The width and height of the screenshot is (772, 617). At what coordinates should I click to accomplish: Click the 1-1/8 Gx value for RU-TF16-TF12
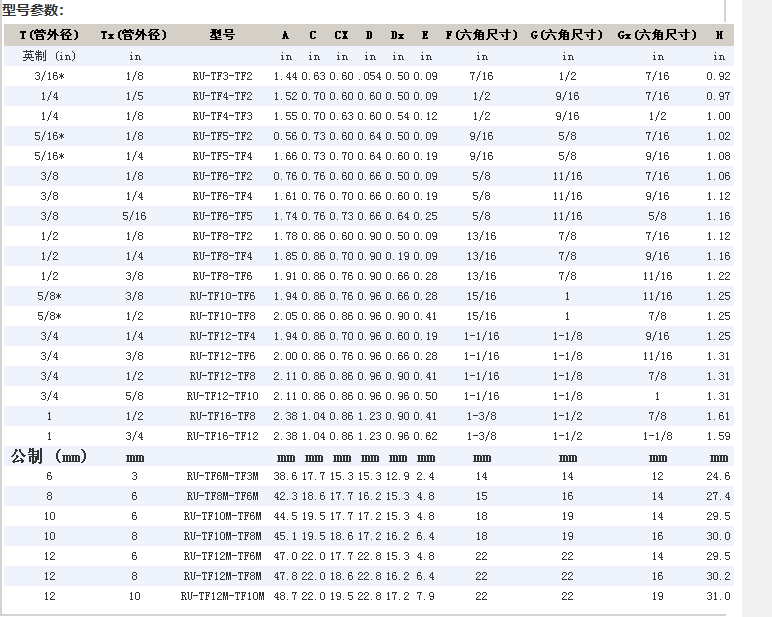[657, 436]
